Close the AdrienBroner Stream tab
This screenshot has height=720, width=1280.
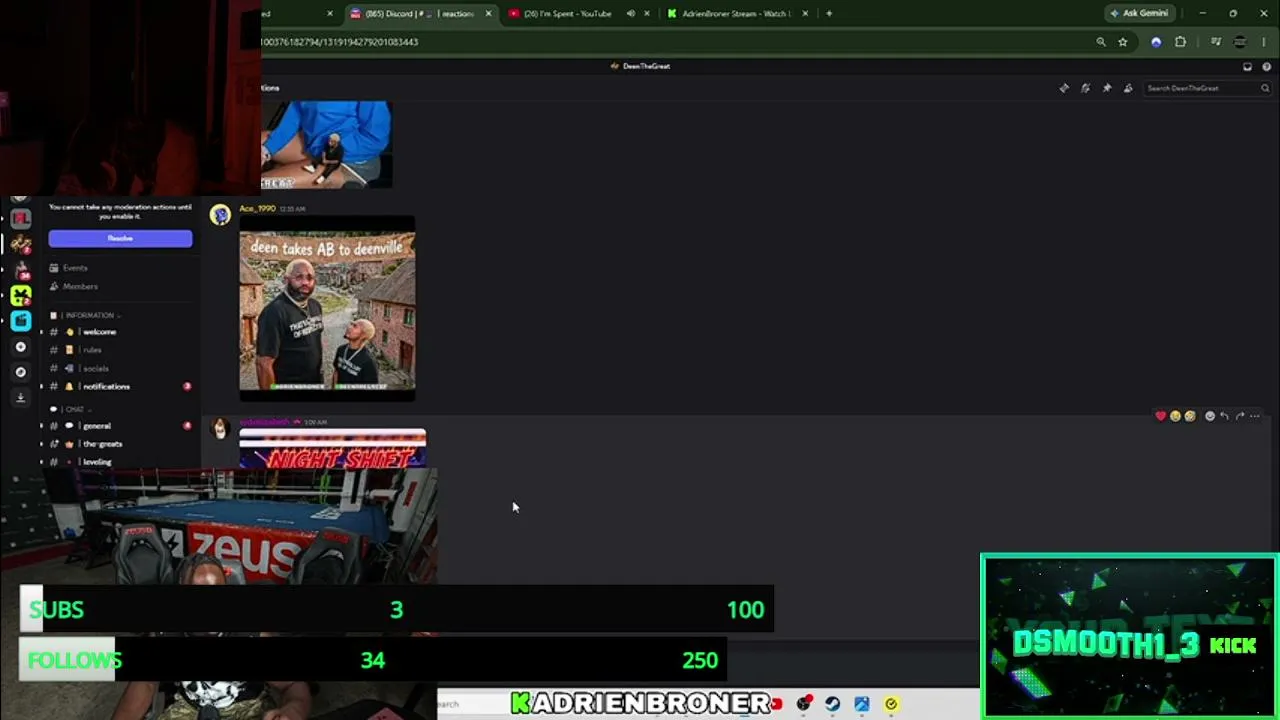805,14
